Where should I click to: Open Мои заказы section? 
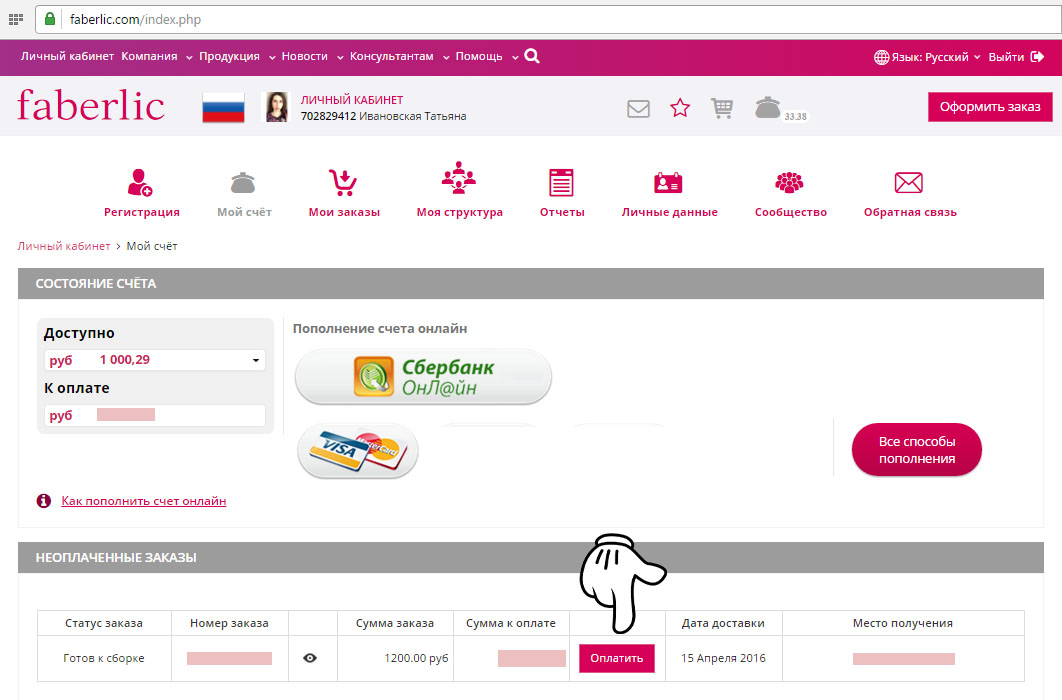click(344, 194)
